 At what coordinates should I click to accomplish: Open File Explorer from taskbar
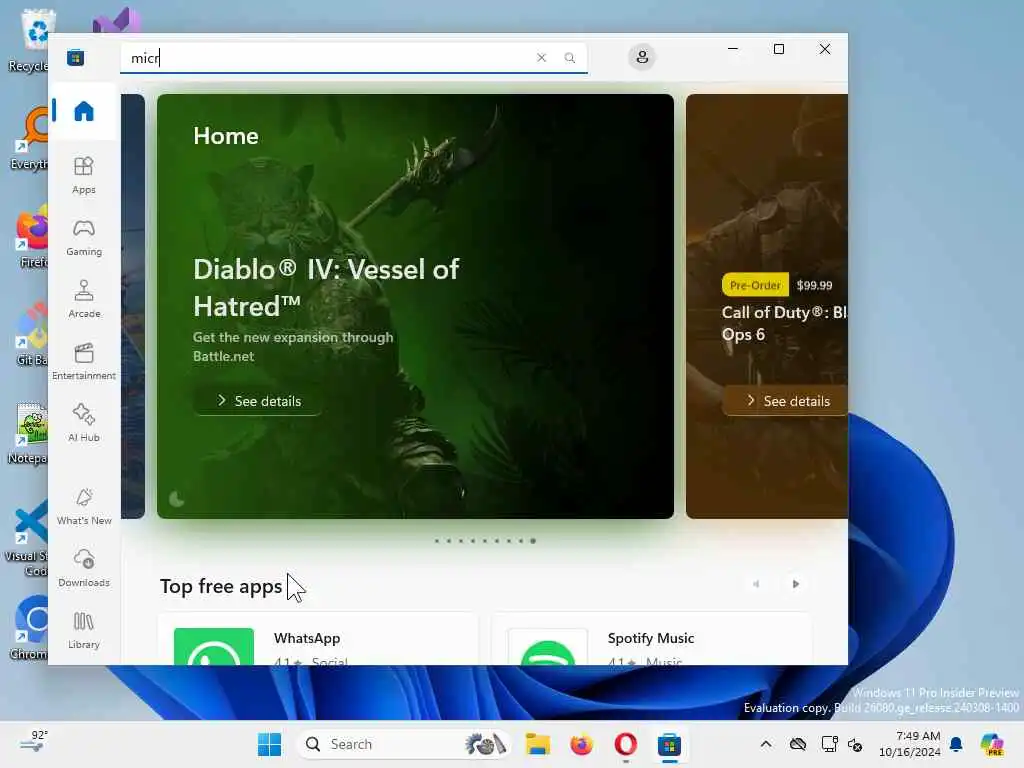click(x=537, y=744)
